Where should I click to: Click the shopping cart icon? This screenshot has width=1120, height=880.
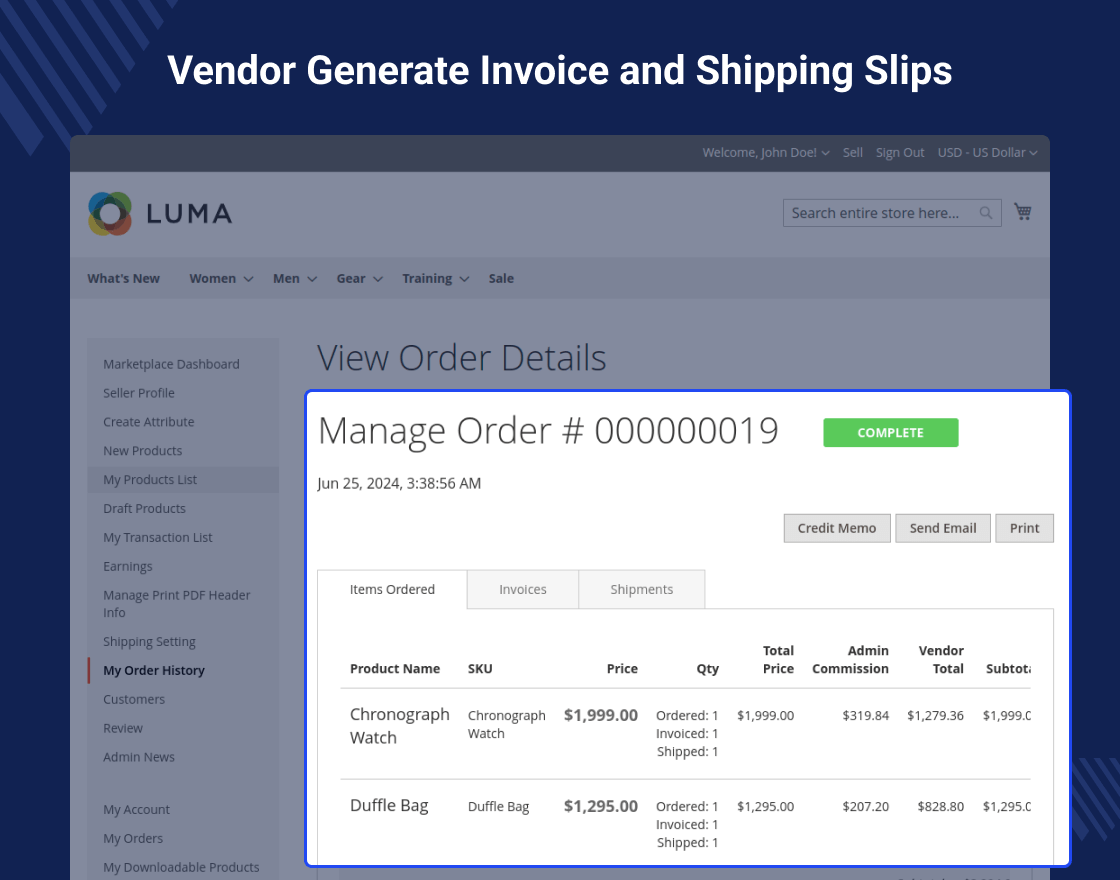1023,212
